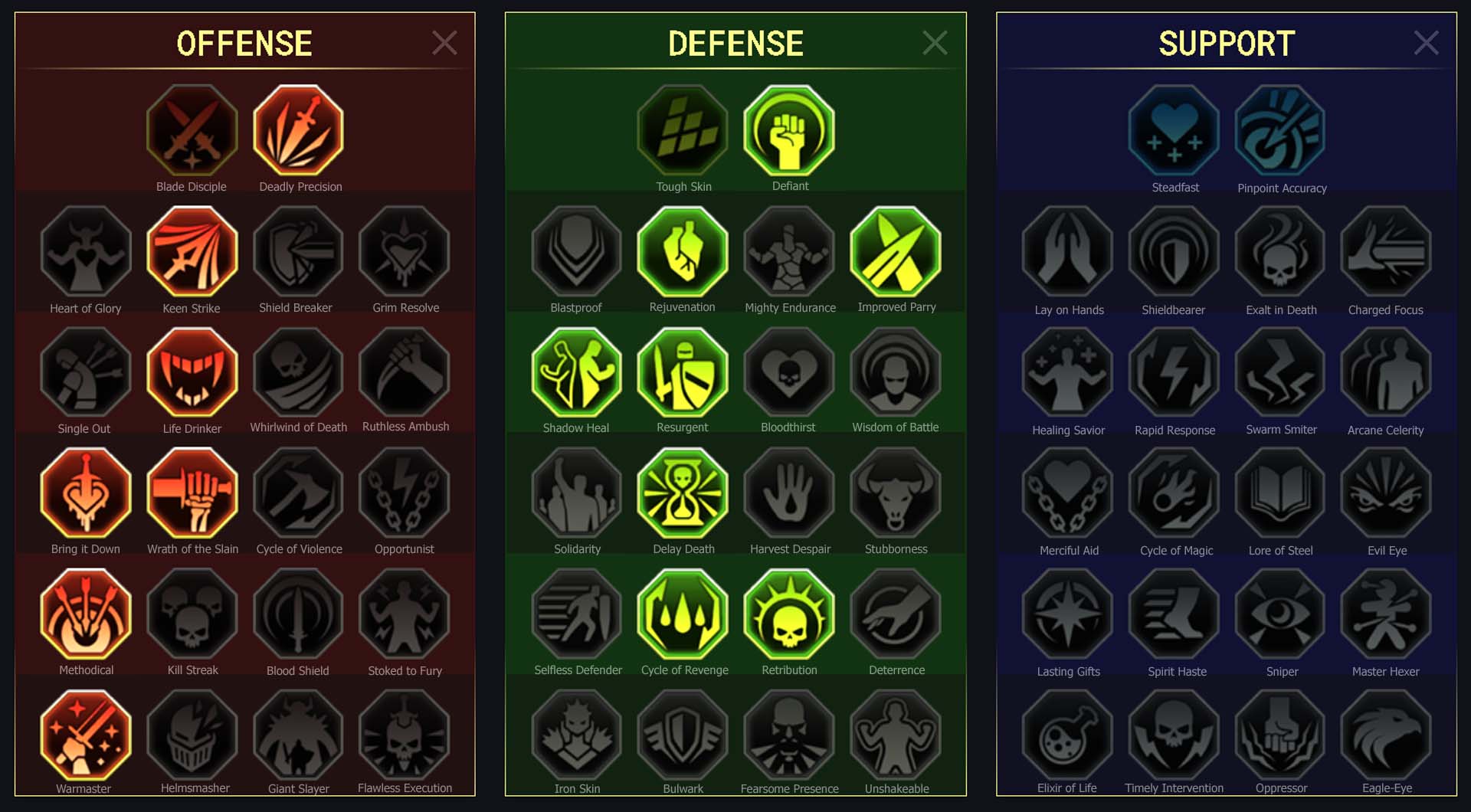Choose the Eagle-Eye mastery icon
This screenshot has height=812, width=1471.
pyautogui.click(x=1386, y=735)
